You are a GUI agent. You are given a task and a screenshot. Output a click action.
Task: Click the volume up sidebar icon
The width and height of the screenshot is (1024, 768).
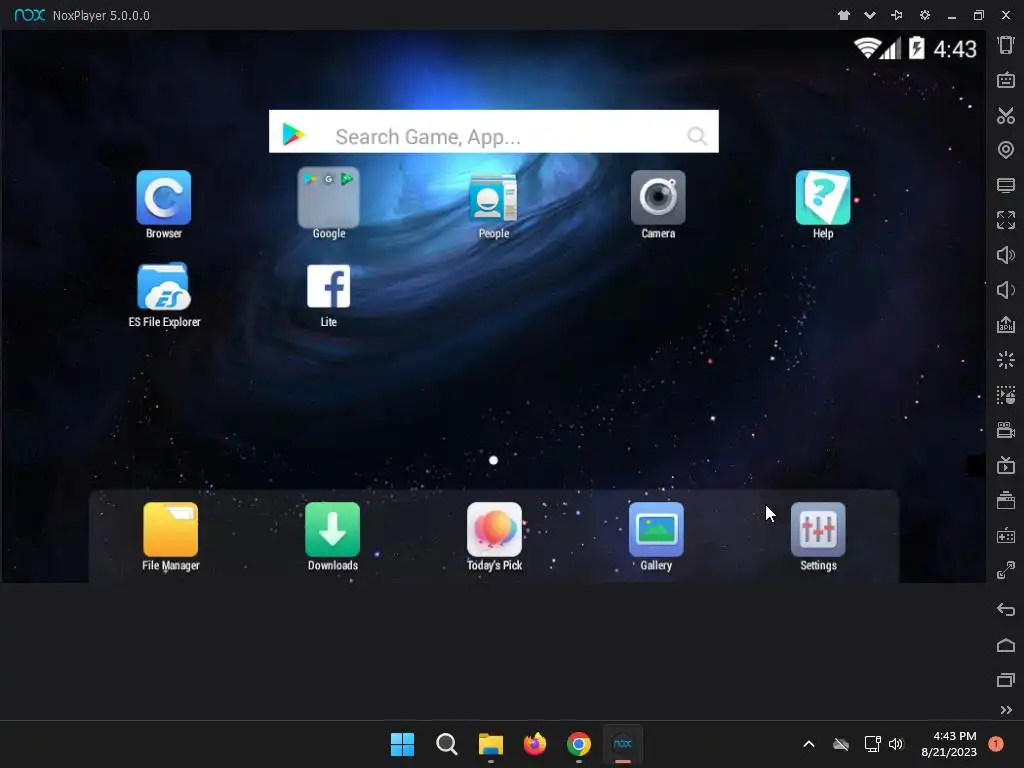pyautogui.click(x=1006, y=255)
